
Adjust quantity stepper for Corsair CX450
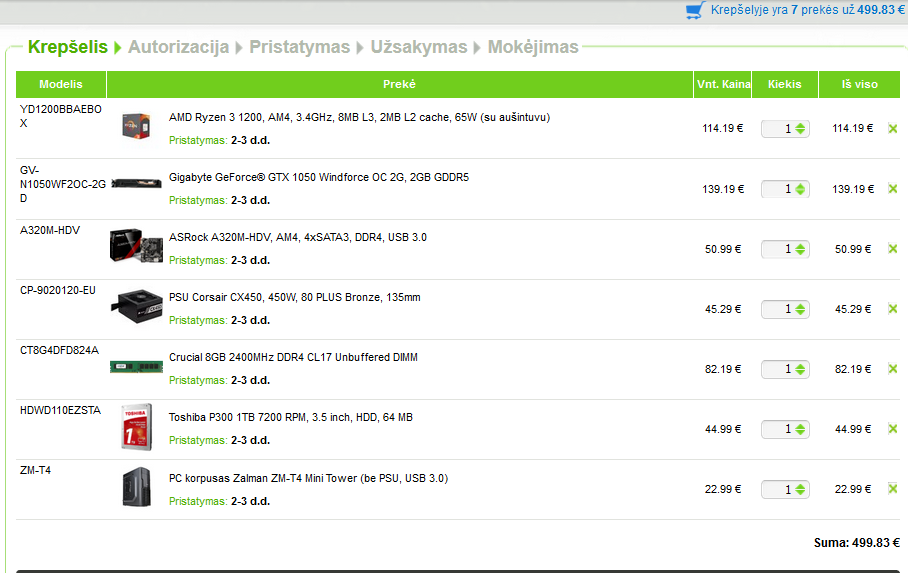point(800,309)
